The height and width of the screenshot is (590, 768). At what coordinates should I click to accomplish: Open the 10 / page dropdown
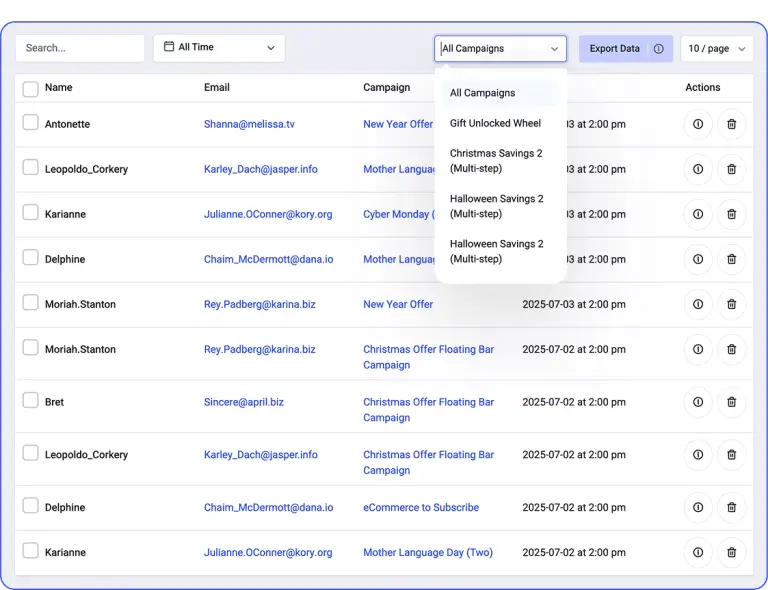(717, 48)
